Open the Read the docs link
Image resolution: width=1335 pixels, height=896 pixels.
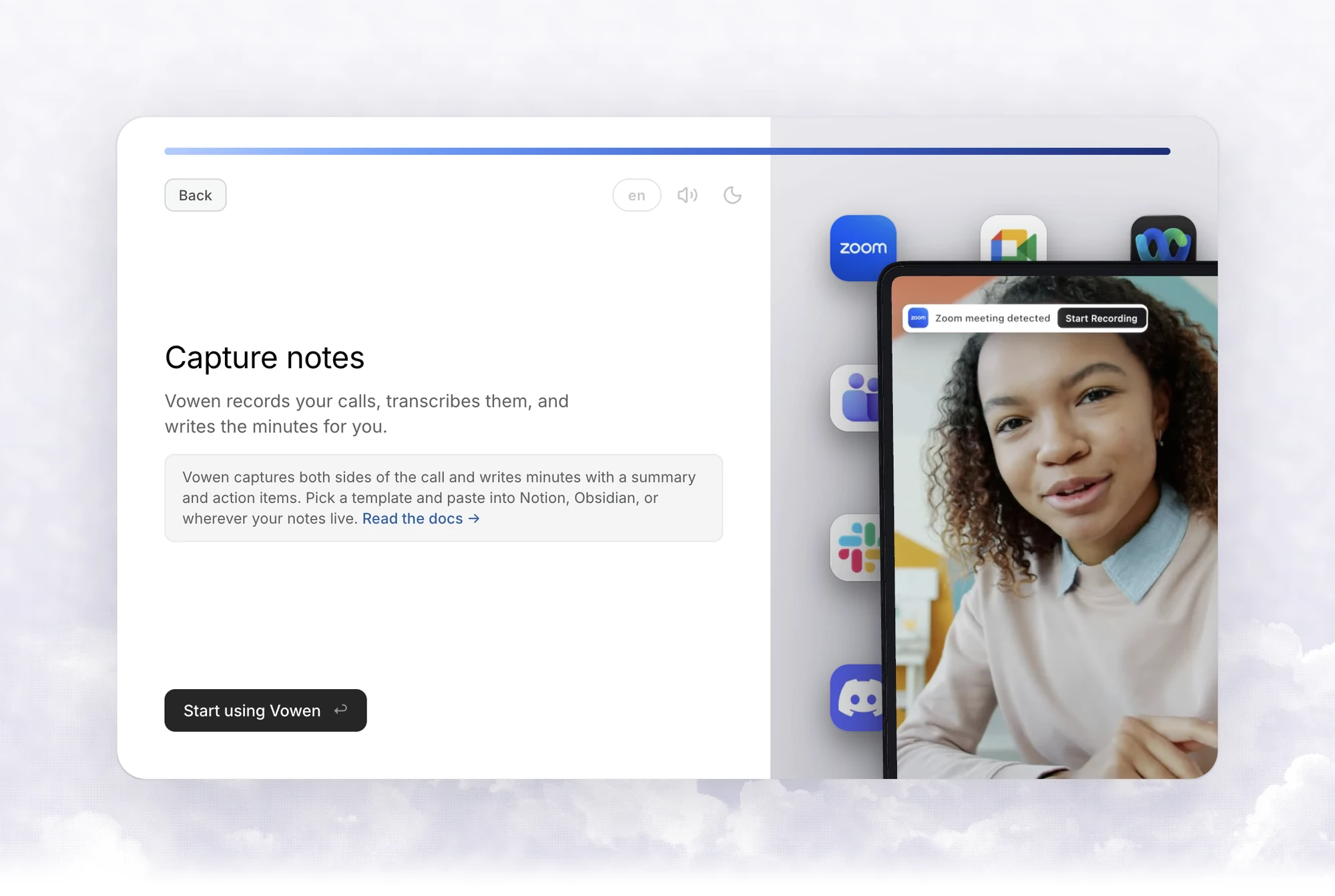click(x=421, y=518)
